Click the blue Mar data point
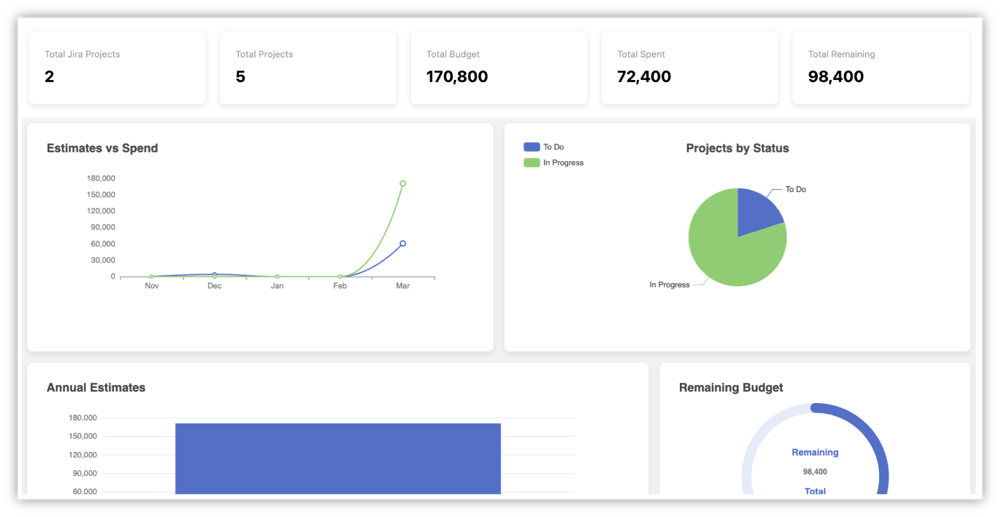 pyautogui.click(x=402, y=243)
